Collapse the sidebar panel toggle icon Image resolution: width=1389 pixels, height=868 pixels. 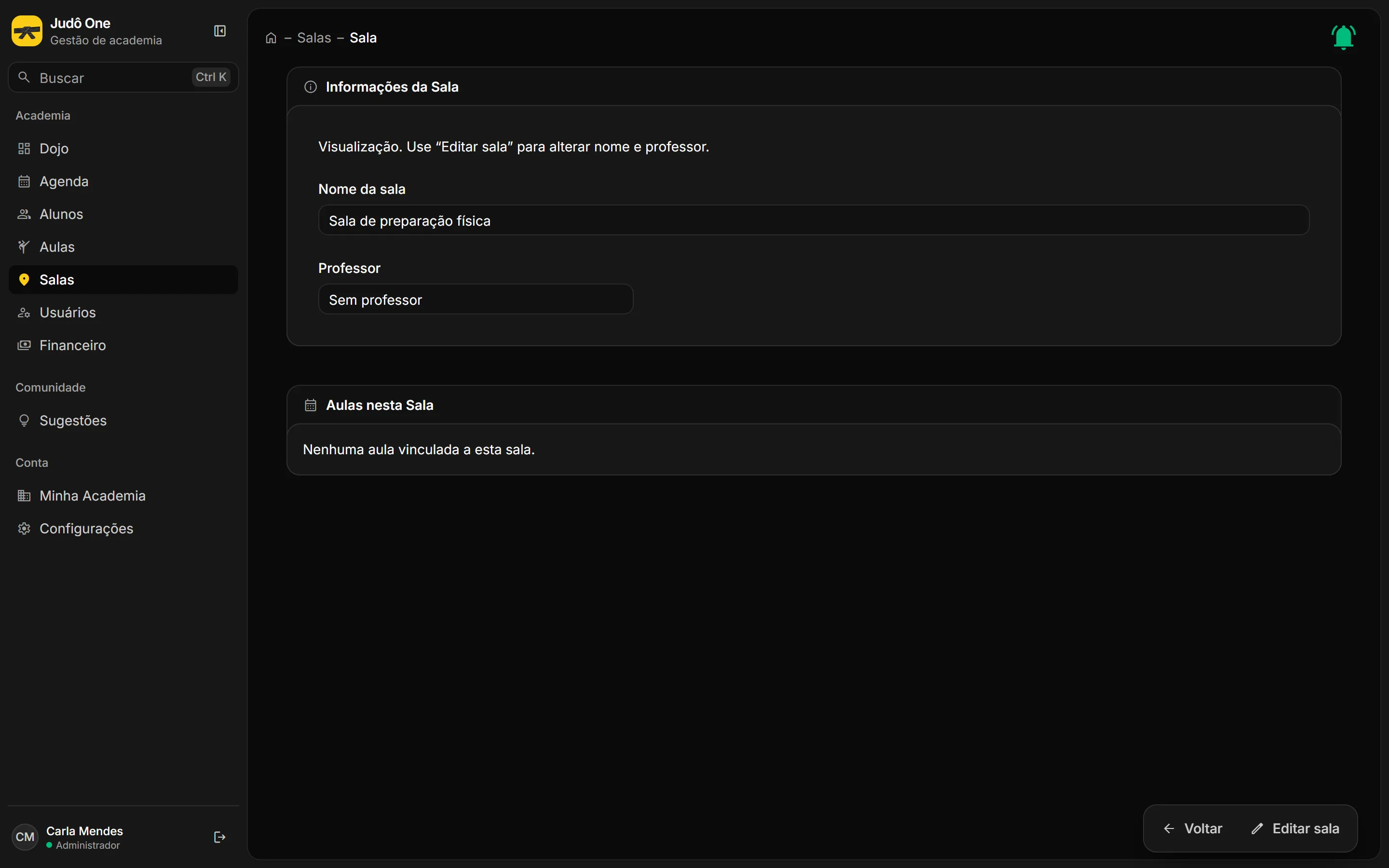pos(220,31)
